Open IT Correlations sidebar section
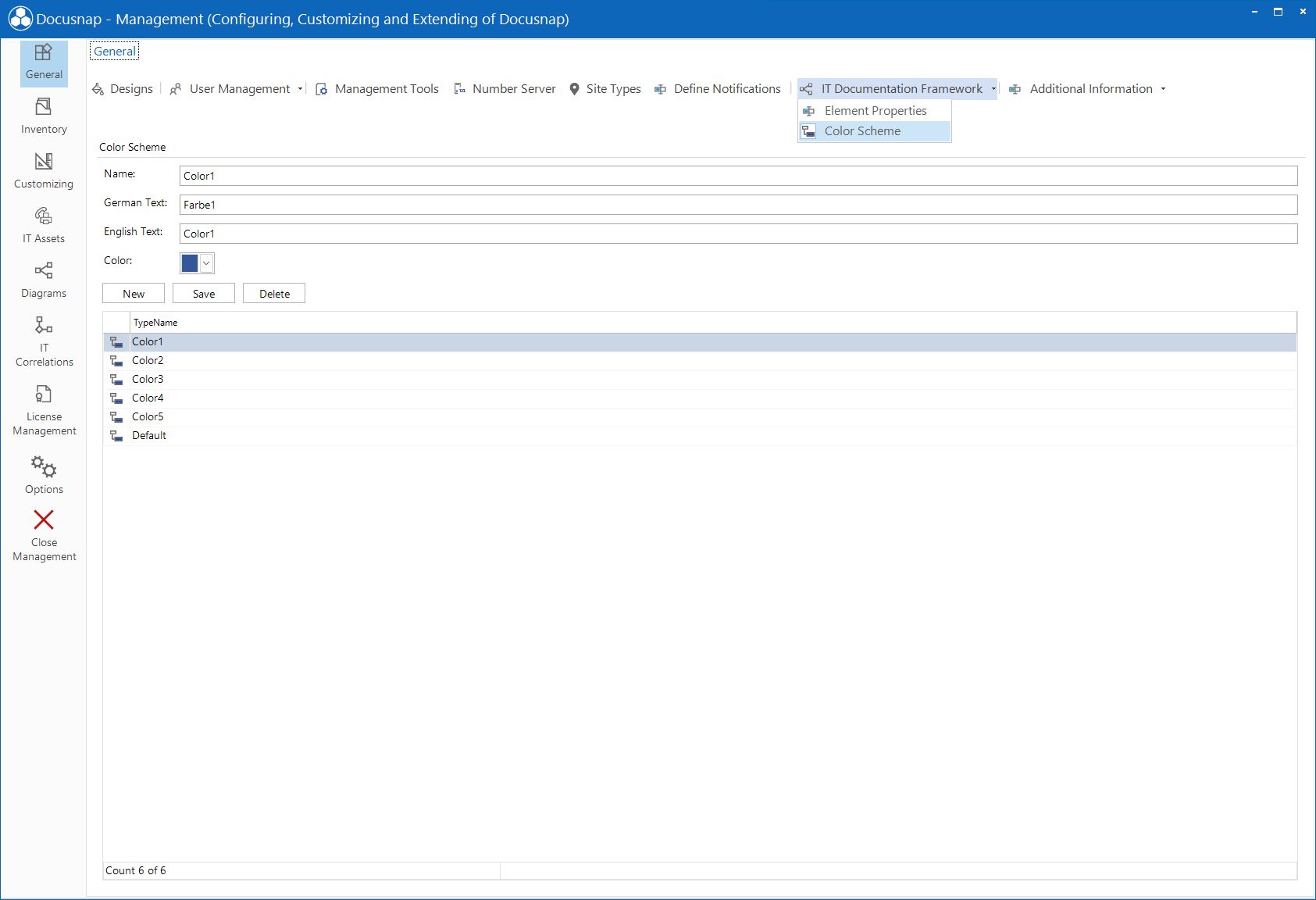The height and width of the screenshot is (900, 1316). tap(44, 341)
